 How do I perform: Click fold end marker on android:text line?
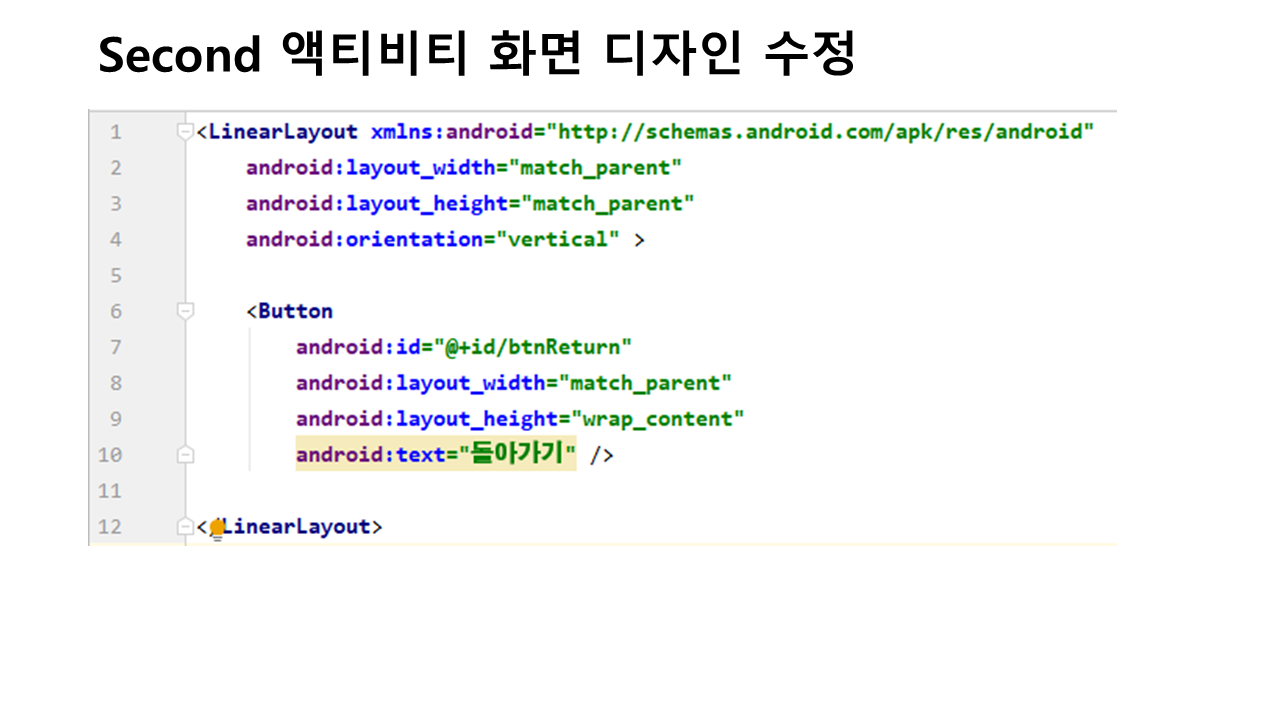pyautogui.click(x=184, y=455)
